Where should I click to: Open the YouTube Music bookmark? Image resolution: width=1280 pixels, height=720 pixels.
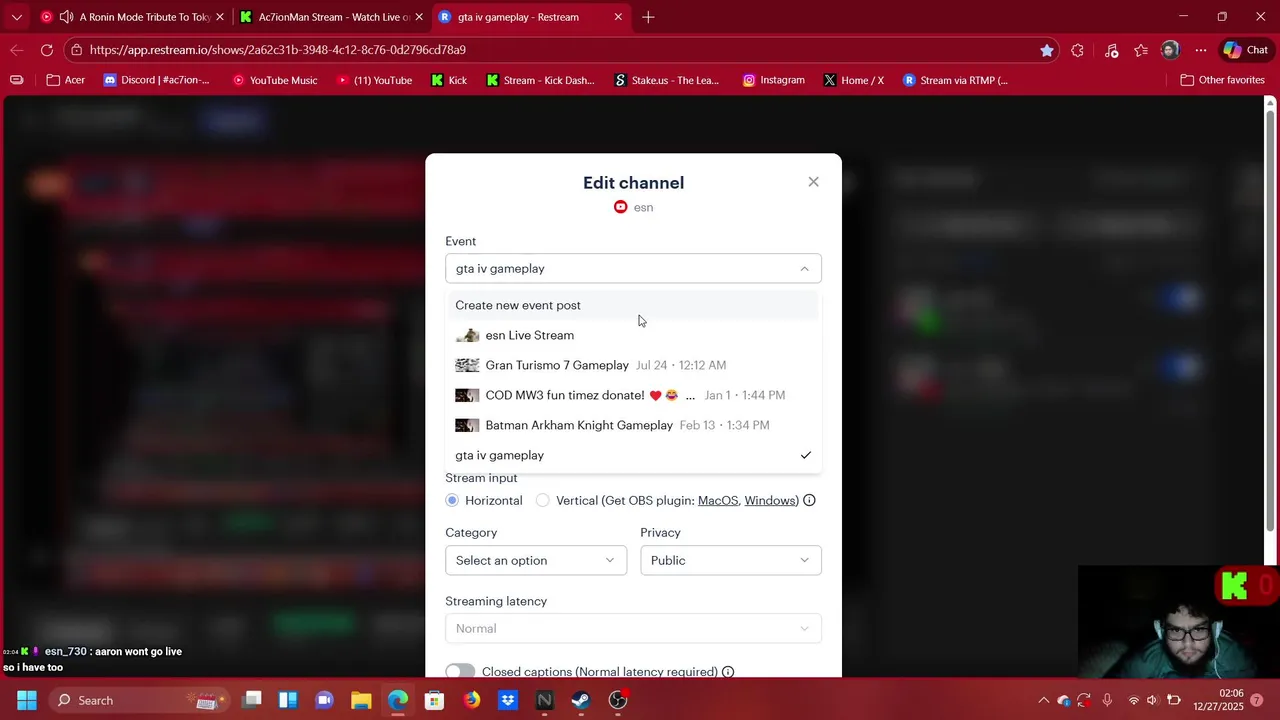[275, 80]
